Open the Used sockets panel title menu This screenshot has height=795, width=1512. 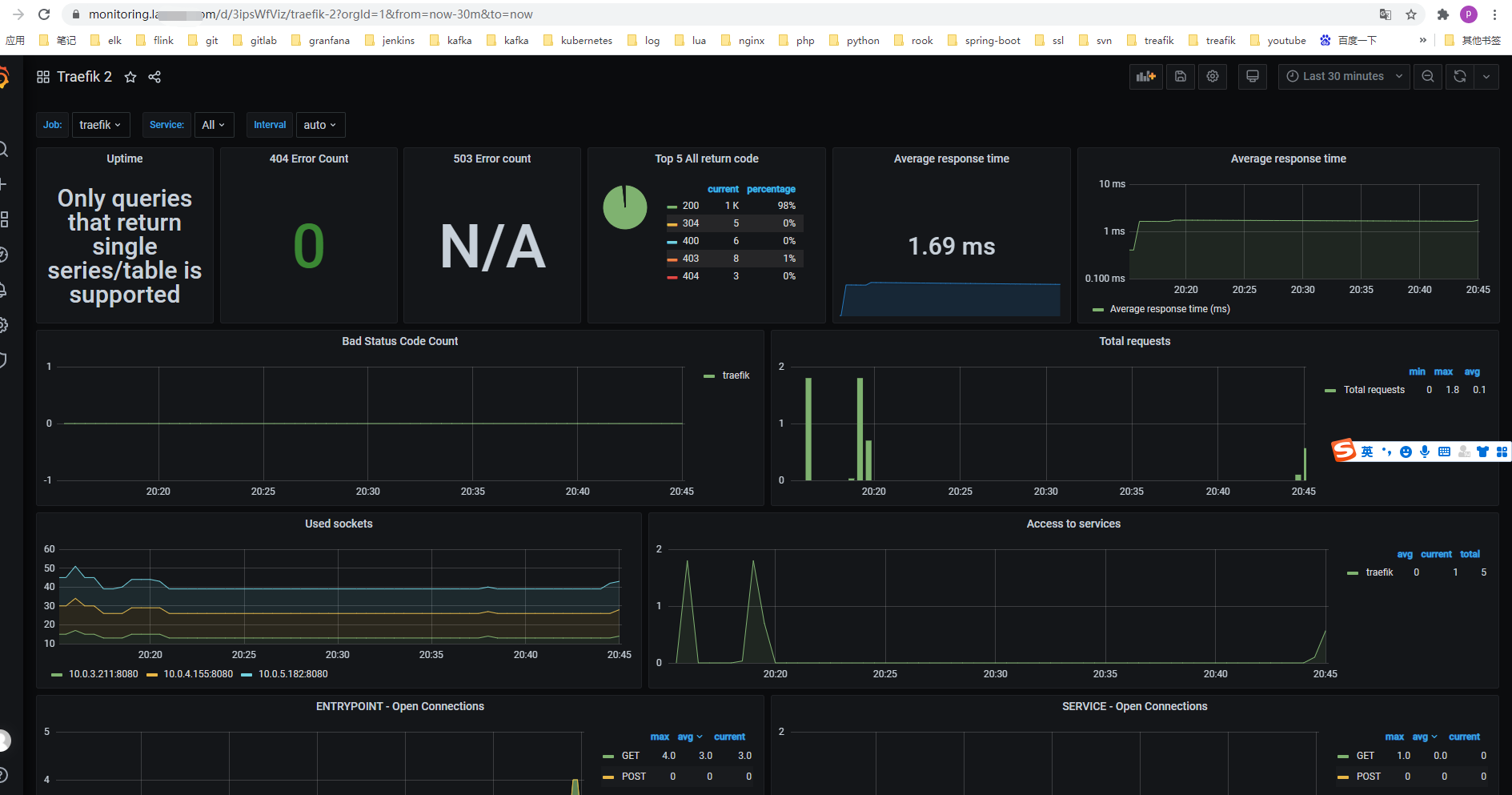click(339, 524)
